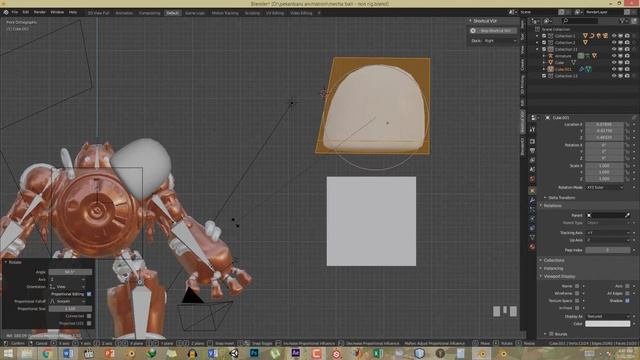Select the Armature object in the outliner

(563, 56)
